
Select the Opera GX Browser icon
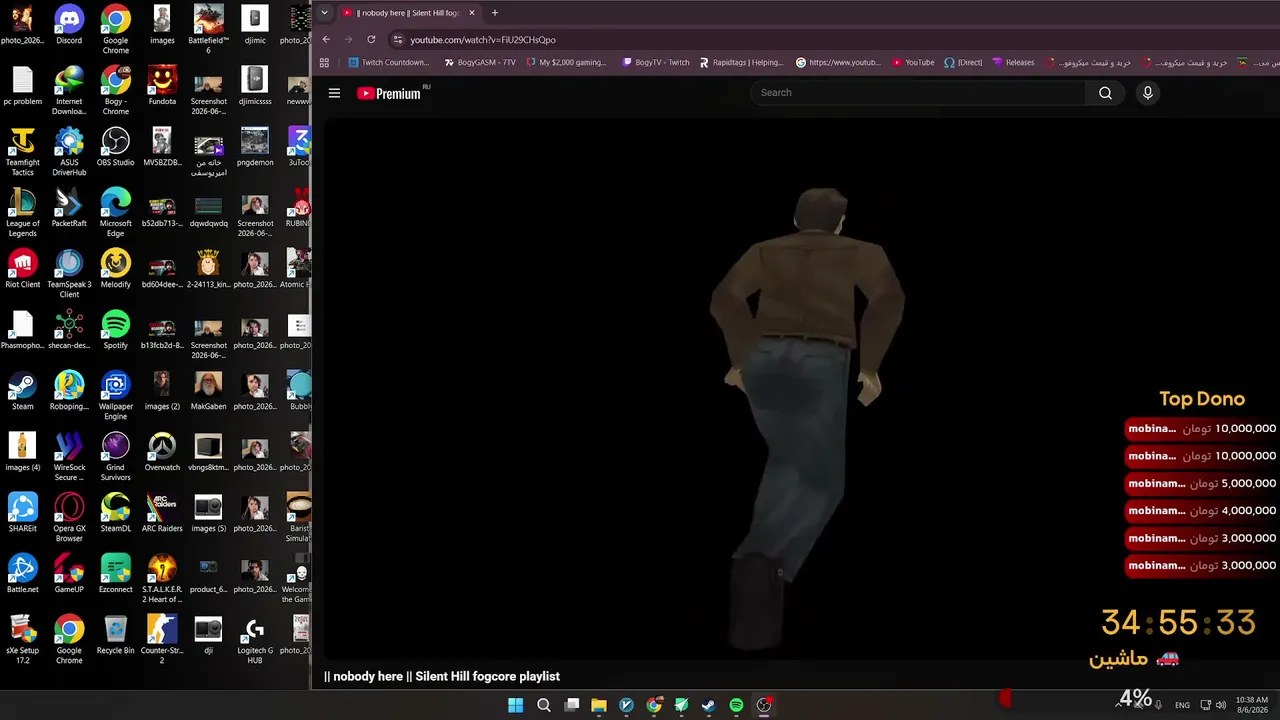pos(69,518)
